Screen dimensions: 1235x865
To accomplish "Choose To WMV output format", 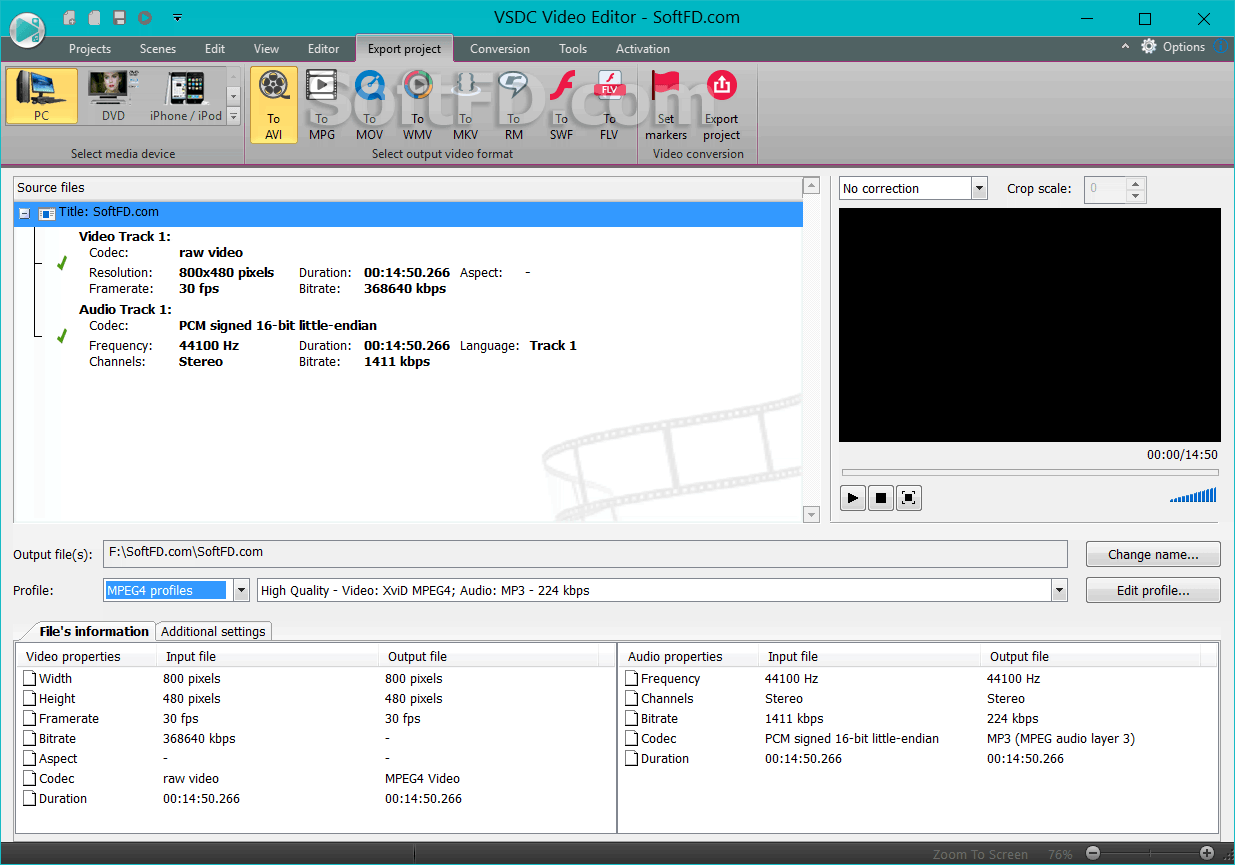I will click(418, 105).
